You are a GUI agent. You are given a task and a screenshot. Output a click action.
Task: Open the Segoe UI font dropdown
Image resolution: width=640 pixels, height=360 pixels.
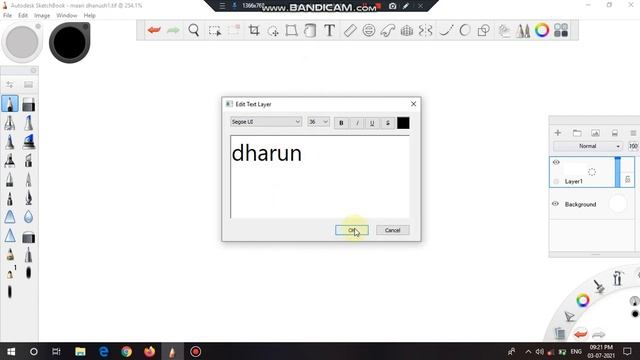266,122
